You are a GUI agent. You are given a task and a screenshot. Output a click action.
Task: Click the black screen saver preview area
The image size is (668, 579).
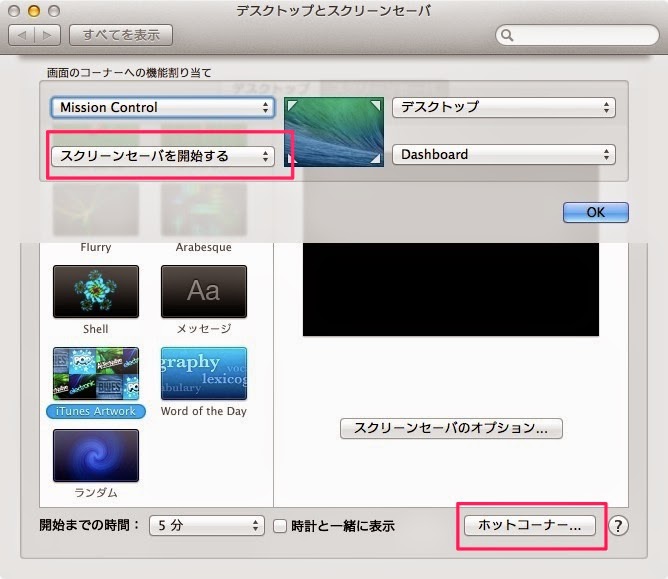pos(451,289)
